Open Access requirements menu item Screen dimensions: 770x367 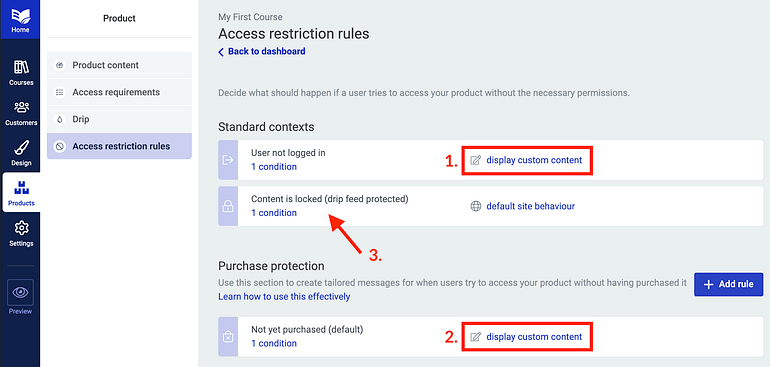coord(119,92)
